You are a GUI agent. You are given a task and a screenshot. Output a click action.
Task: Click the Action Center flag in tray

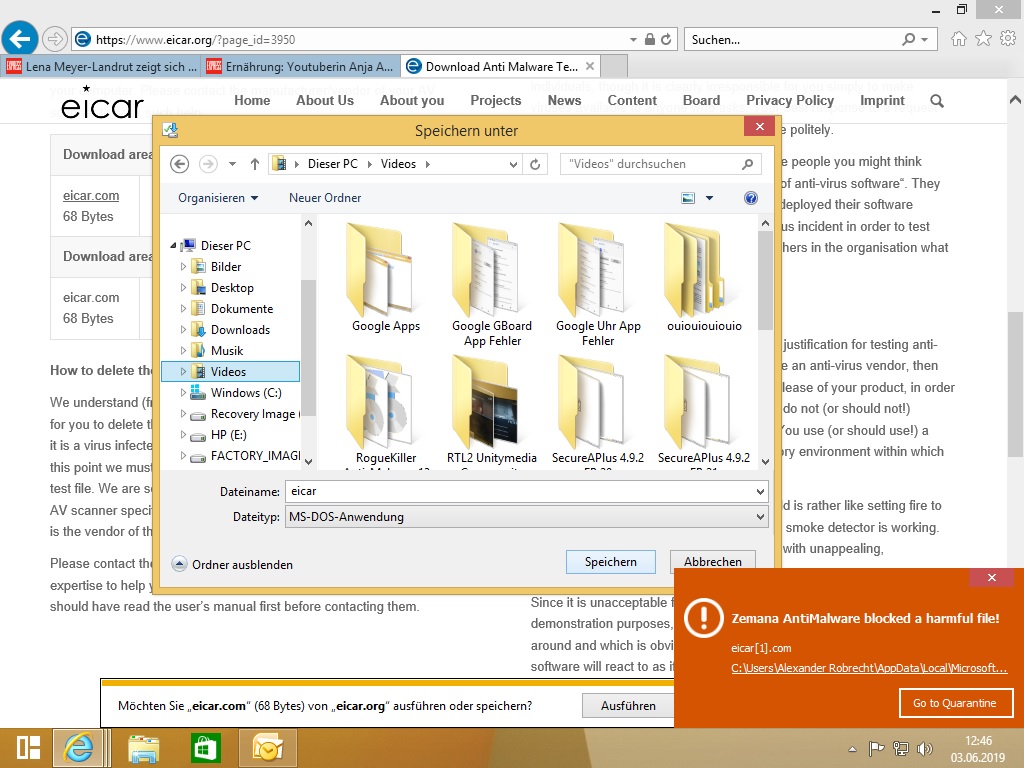click(x=876, y=749)
